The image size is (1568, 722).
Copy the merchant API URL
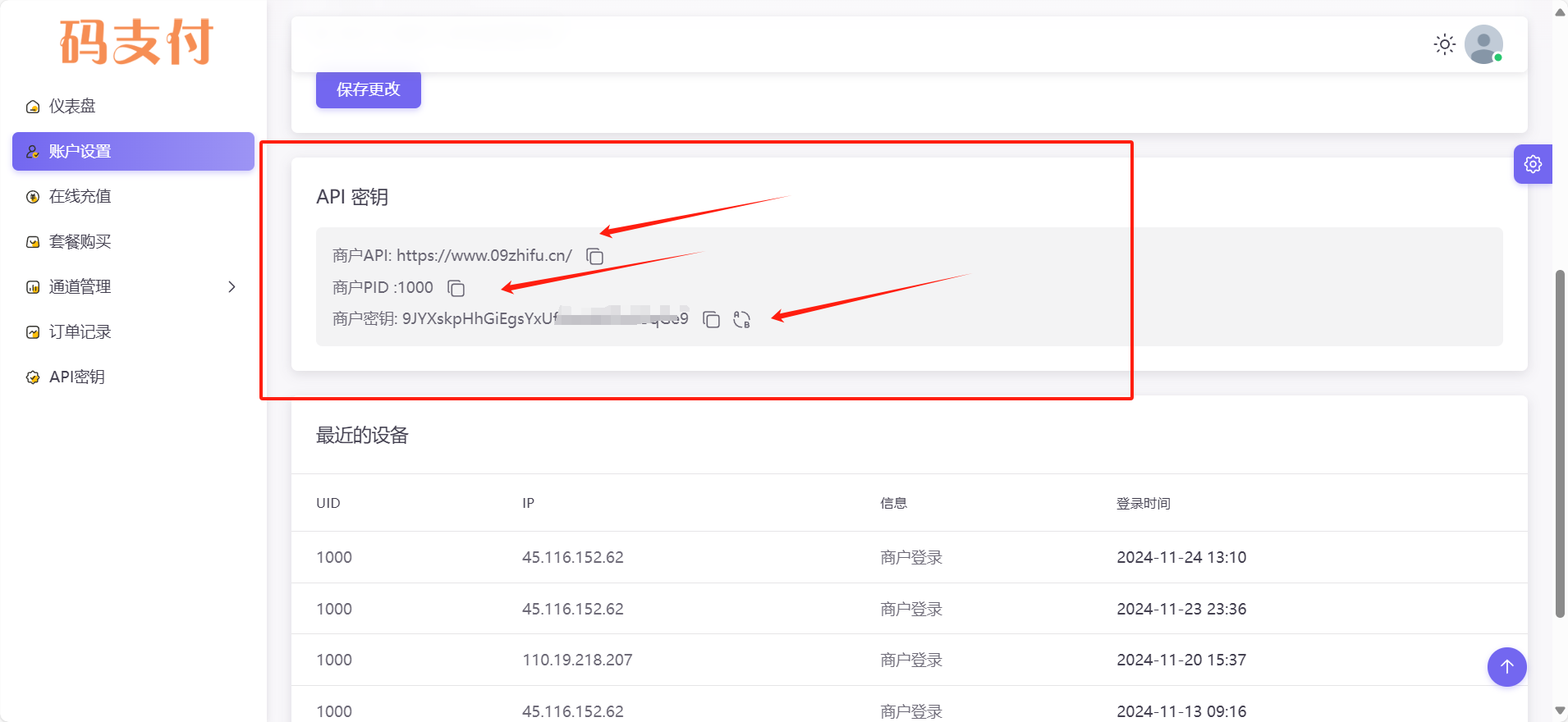click(x=594, y=257)
